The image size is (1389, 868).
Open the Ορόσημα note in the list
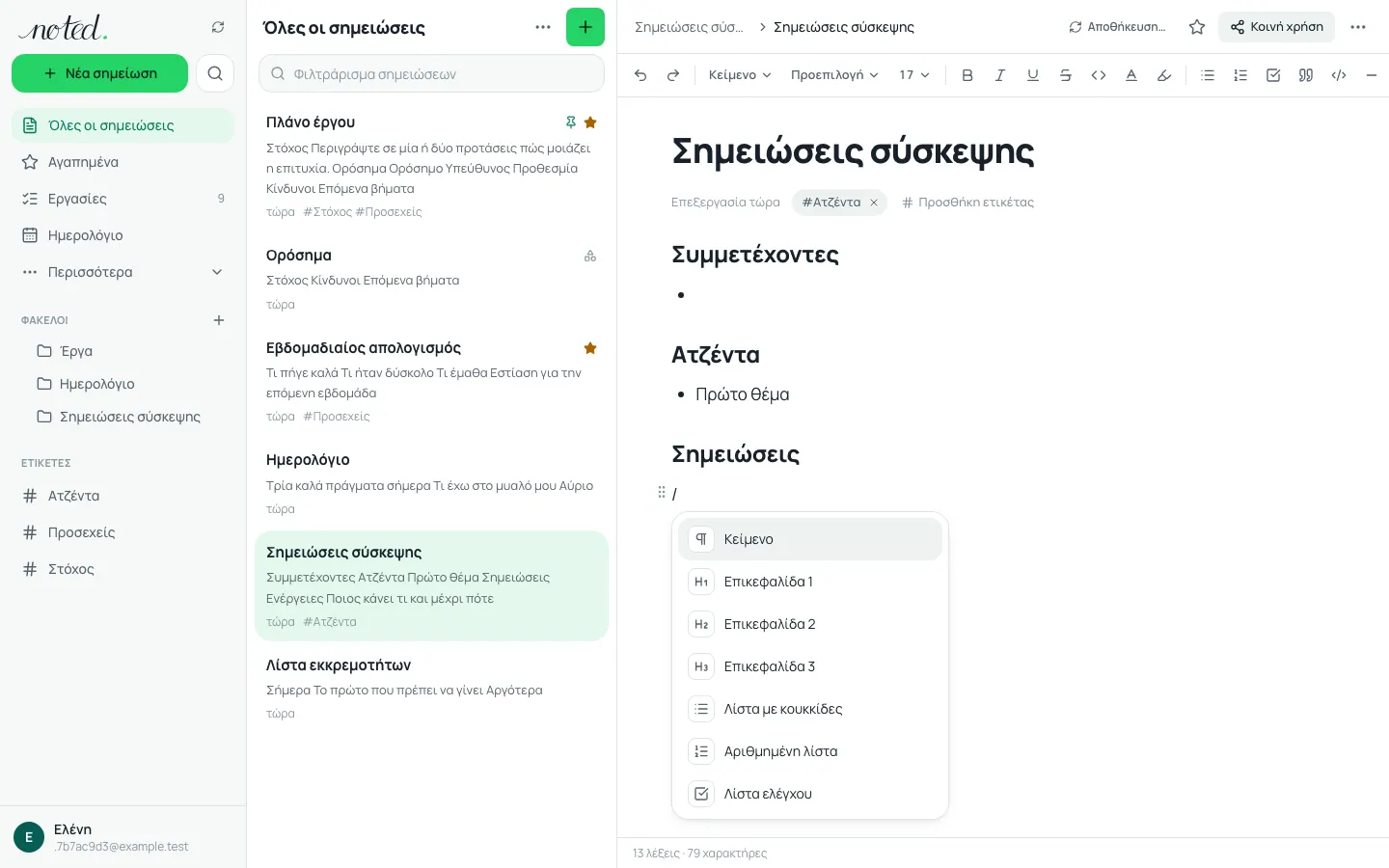pyautogui.click(x=431, y=279)
